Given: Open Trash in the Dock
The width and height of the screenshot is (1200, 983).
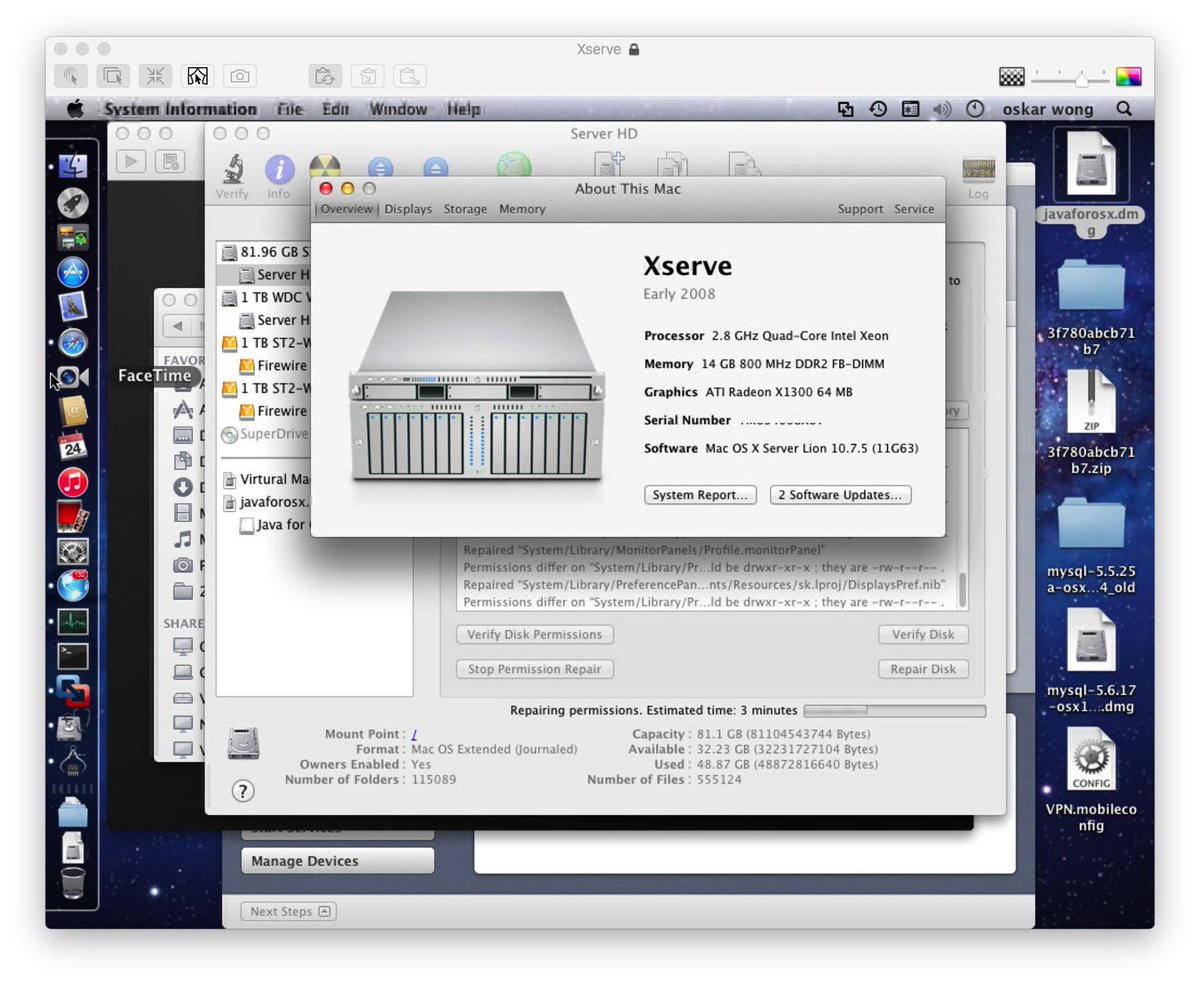Looking at the screenshot, I should click(x=73, y=883).
